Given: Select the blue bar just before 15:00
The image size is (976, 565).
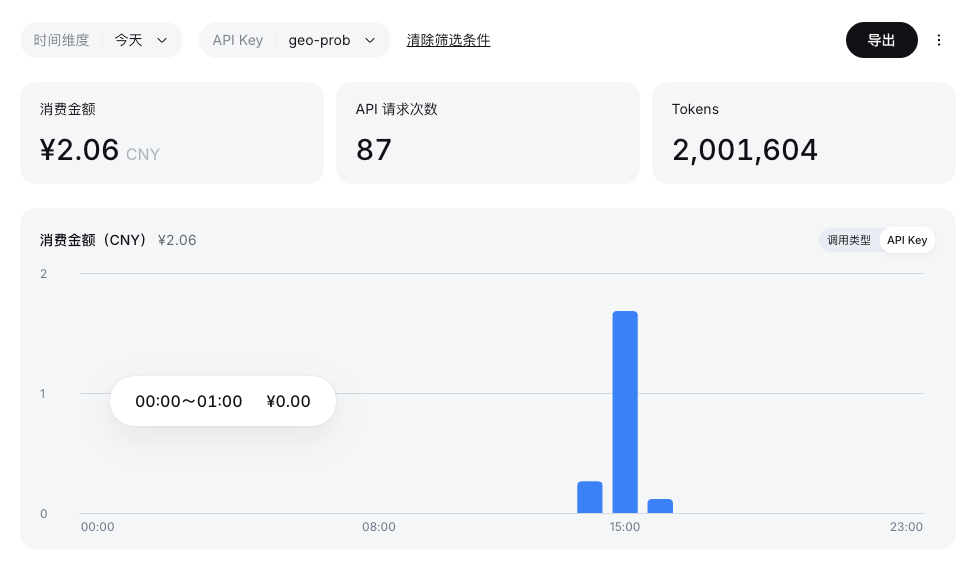Looking at the screenshot, I should tap(589, 497).
